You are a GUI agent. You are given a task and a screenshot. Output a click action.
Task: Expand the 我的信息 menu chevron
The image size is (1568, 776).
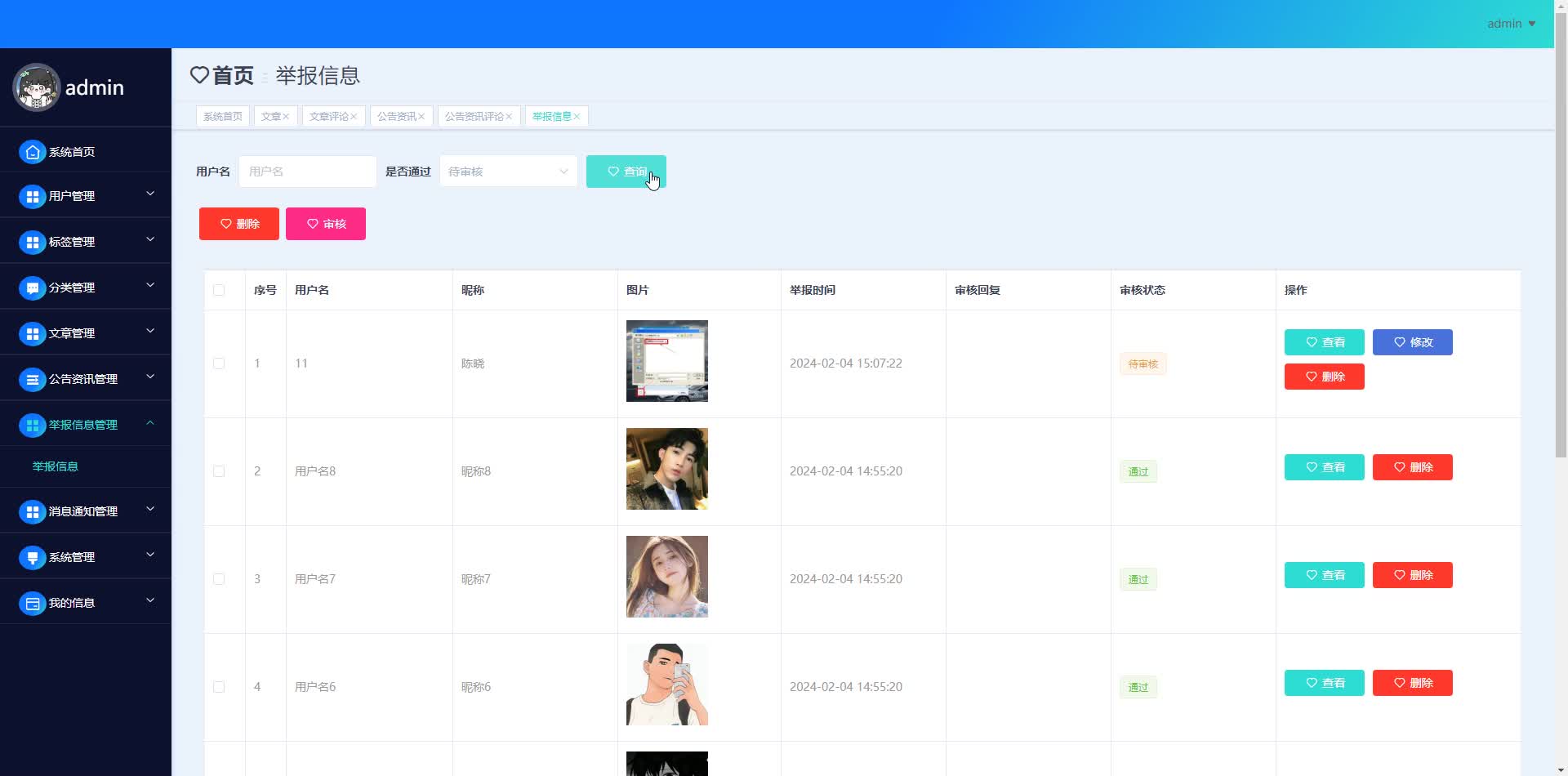(150, 600)
